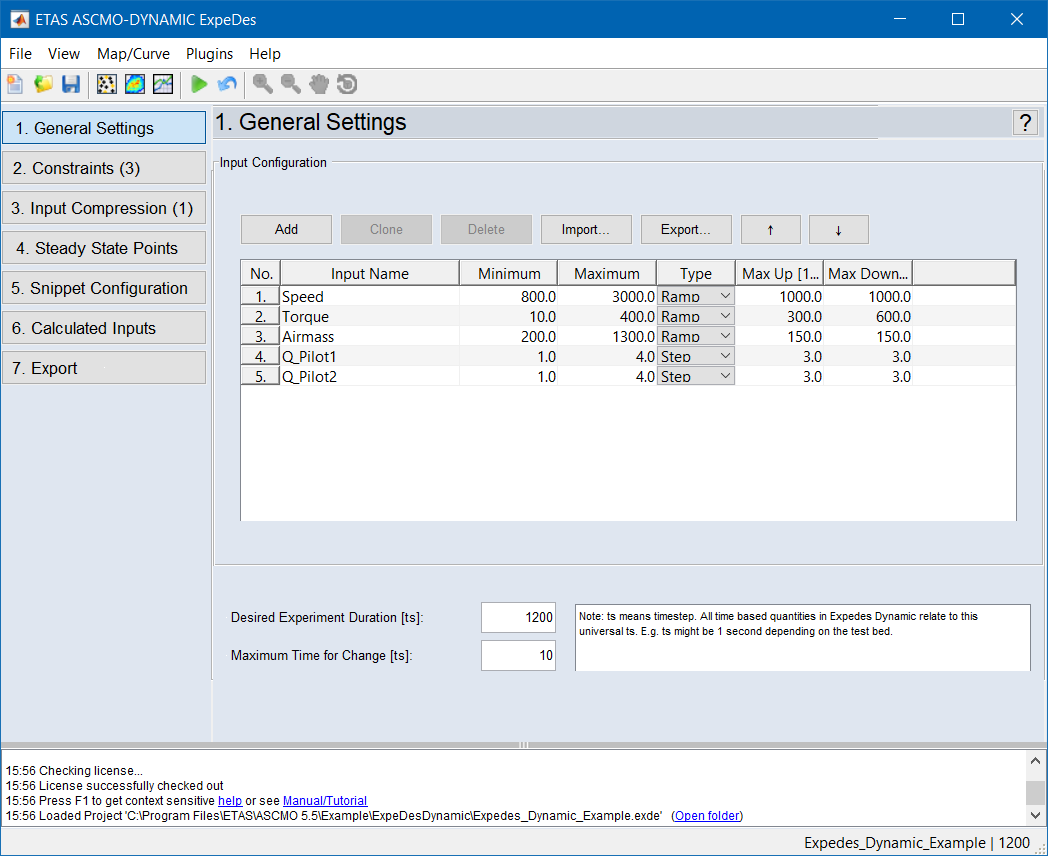The image size is (1048, 856).
Task: Open the Map/Curve menu
Action: click(133, 54)
